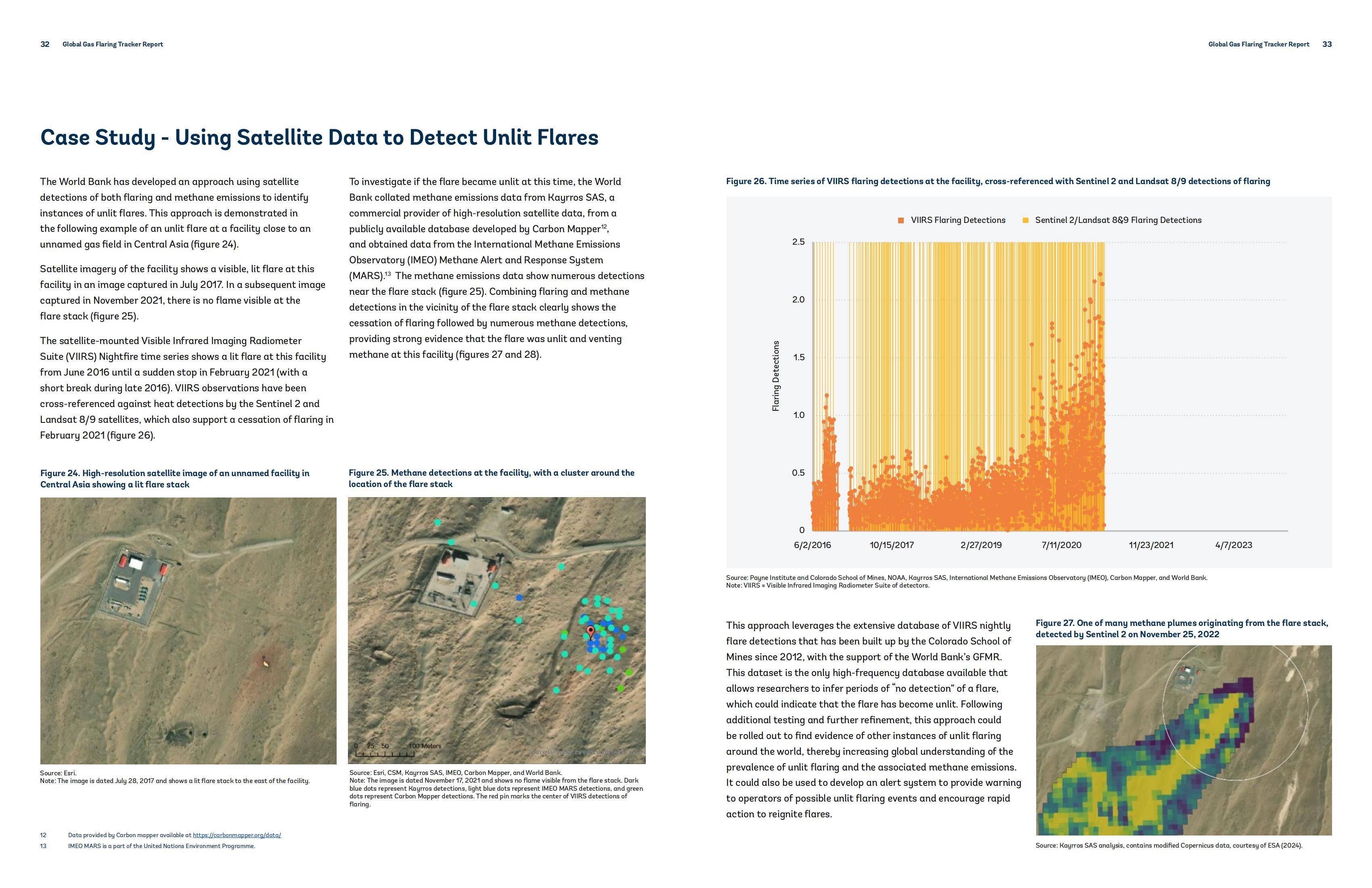Screen dimensions: 1372x888
Task: Click the 'Source: Esri.' note under Figure 24
Action: [58, 773]
